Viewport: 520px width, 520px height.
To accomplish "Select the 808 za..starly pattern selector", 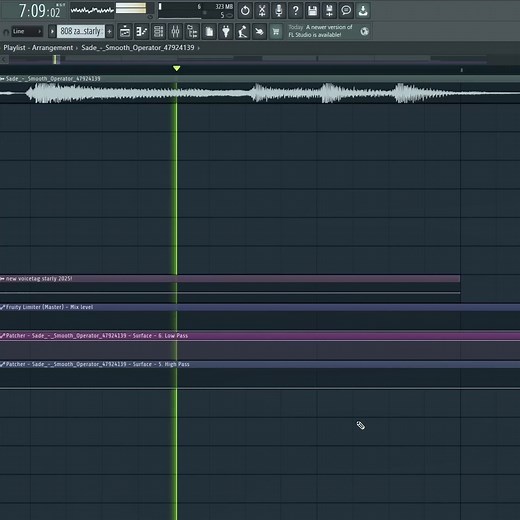I will [x=81, y=32].
